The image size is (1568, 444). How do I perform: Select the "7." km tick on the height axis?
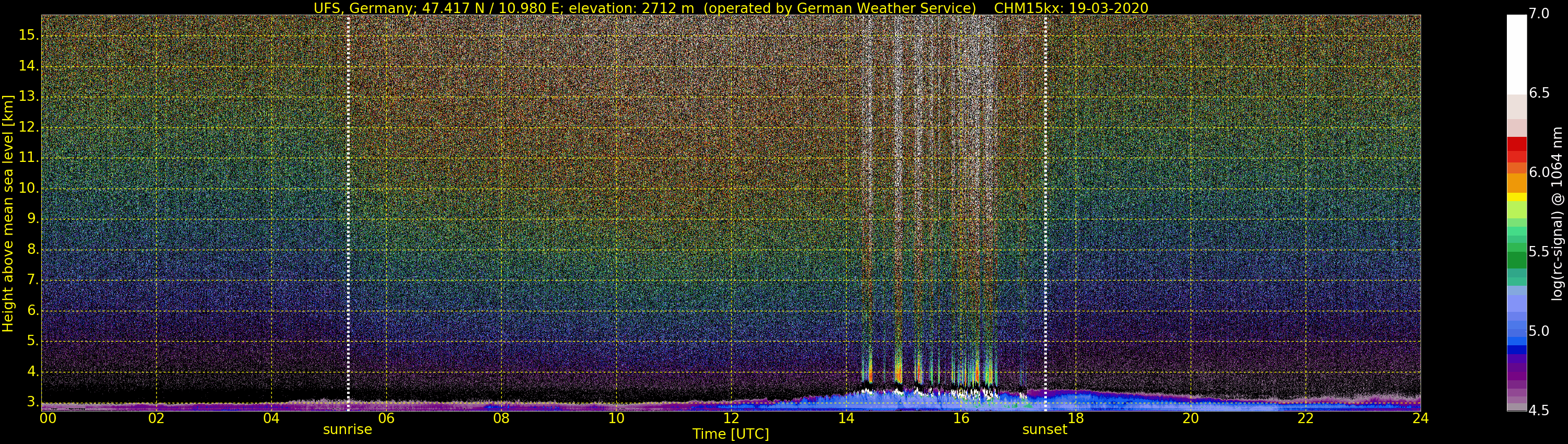pos(32,280)
